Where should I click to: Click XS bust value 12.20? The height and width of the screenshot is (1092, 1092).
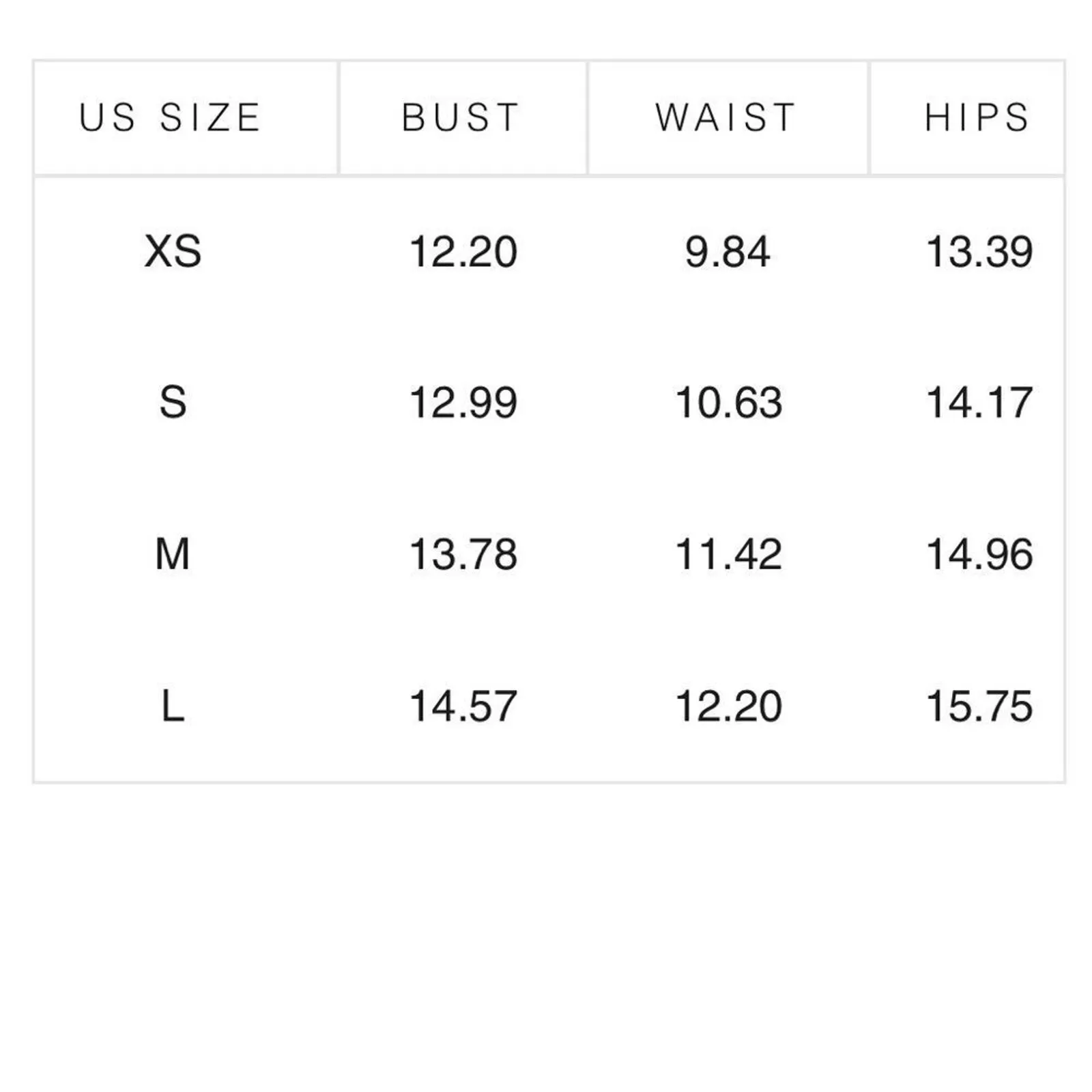tap(463, 251)
